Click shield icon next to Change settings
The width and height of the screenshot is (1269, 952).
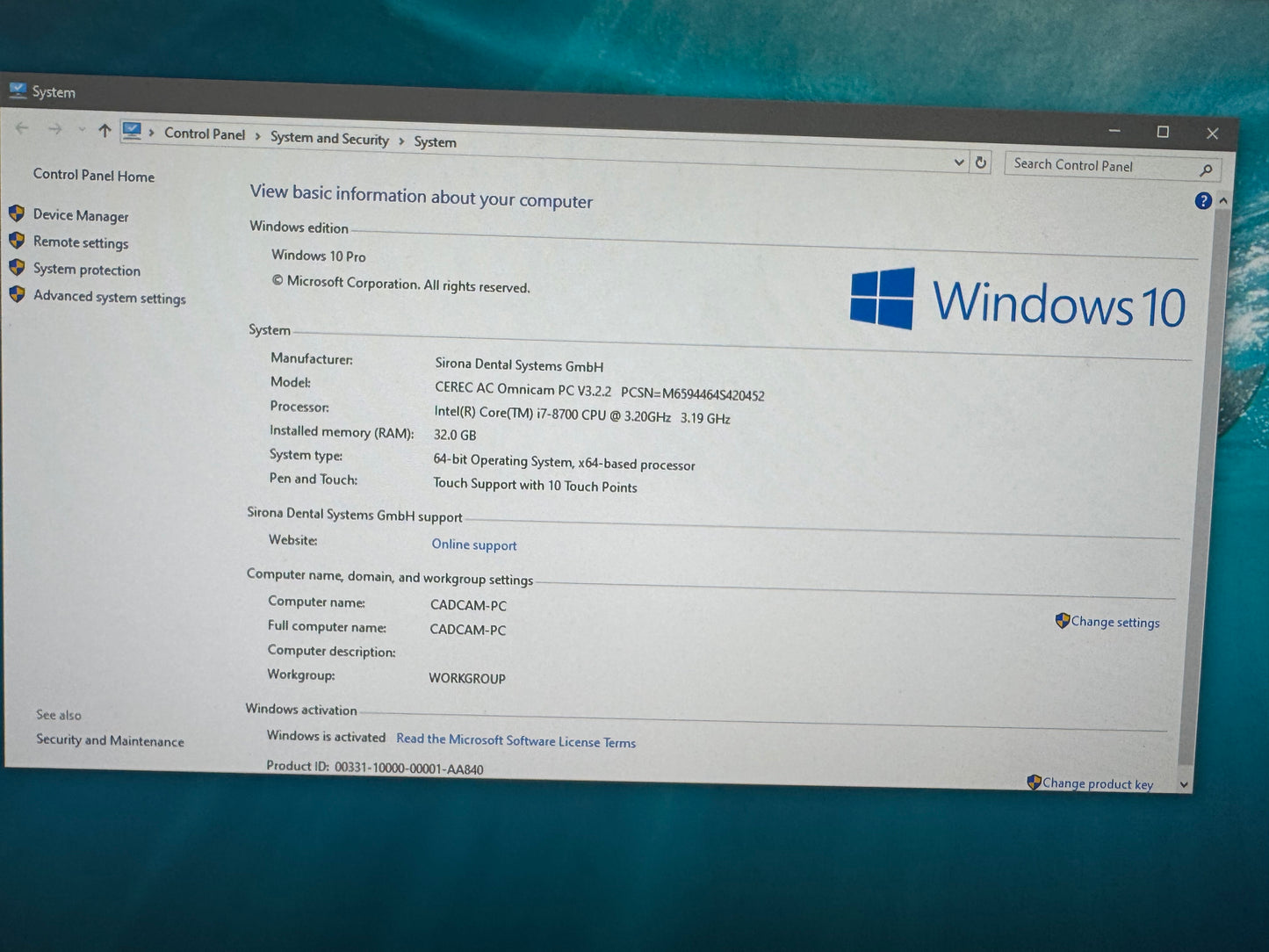coord(1063,620)
